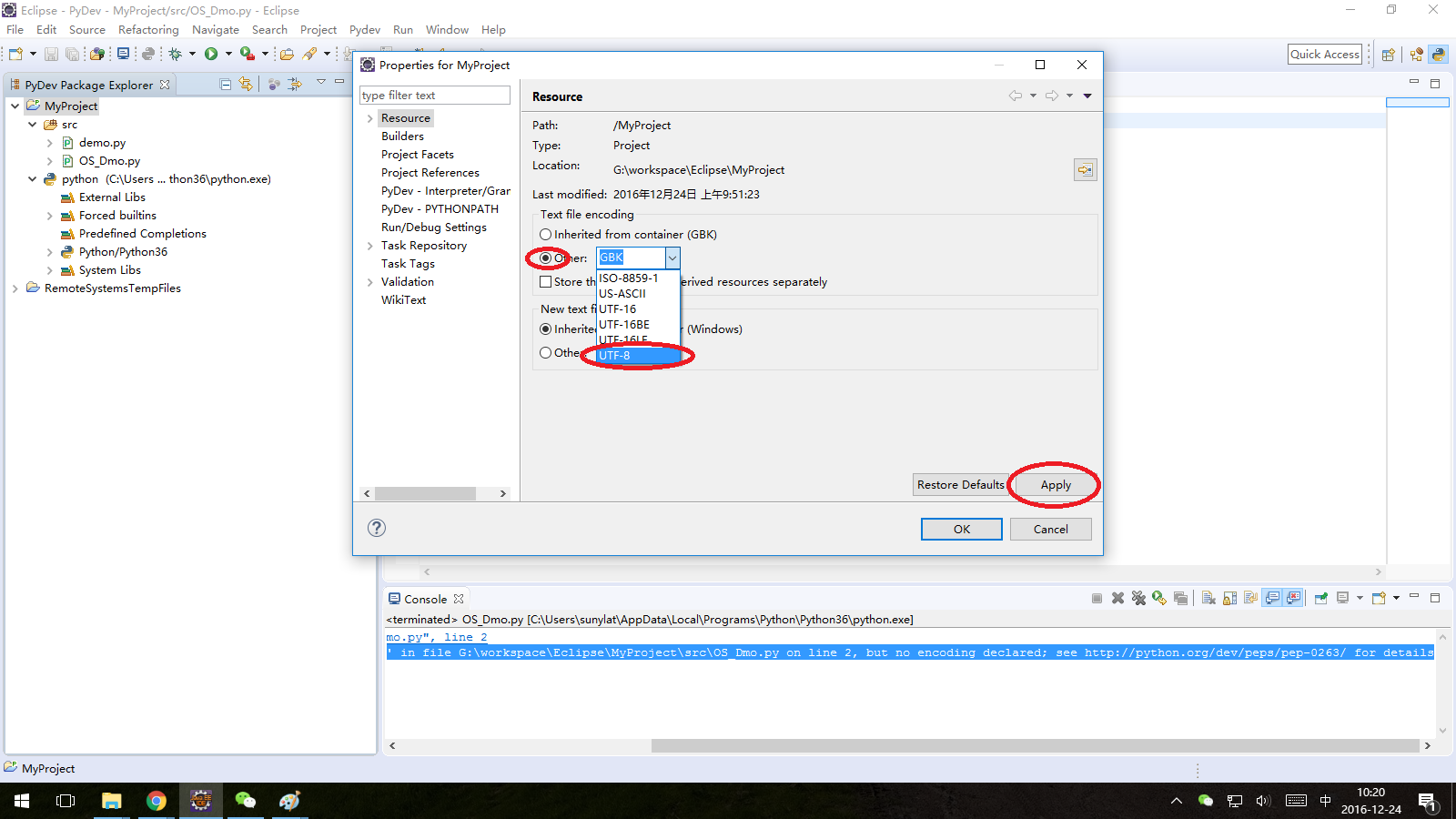The height and width of the screenshot is (819, 1456).
Task: Select OS_Dmo.py in Package Explorer
Action: click(x=109, y=161)
